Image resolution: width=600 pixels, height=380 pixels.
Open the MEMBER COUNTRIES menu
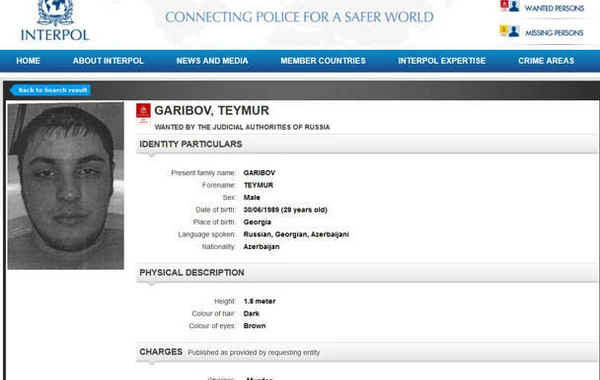pos(323,61)
